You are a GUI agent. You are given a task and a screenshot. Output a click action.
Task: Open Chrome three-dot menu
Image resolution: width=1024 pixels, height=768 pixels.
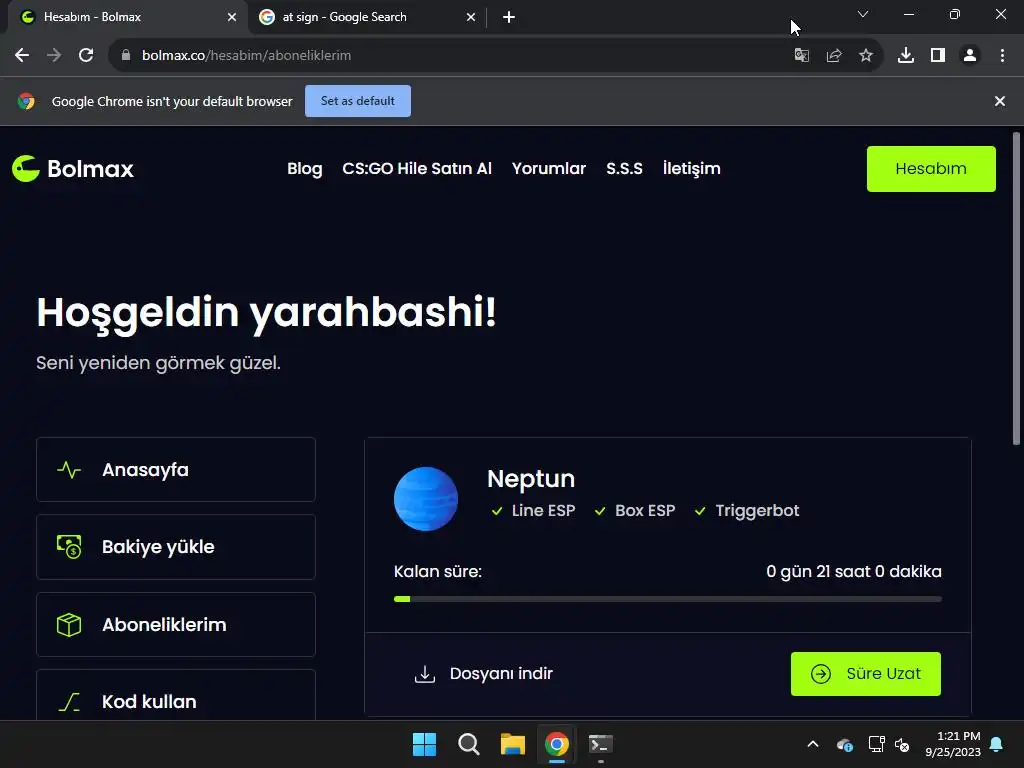click(1002, 56)
